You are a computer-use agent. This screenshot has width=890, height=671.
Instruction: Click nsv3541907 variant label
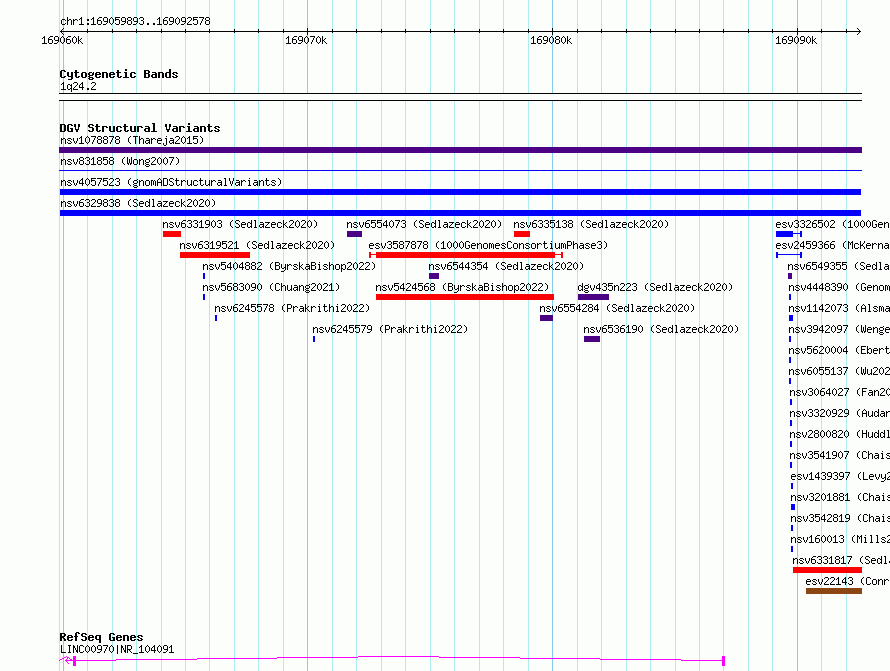click(839, 455)
